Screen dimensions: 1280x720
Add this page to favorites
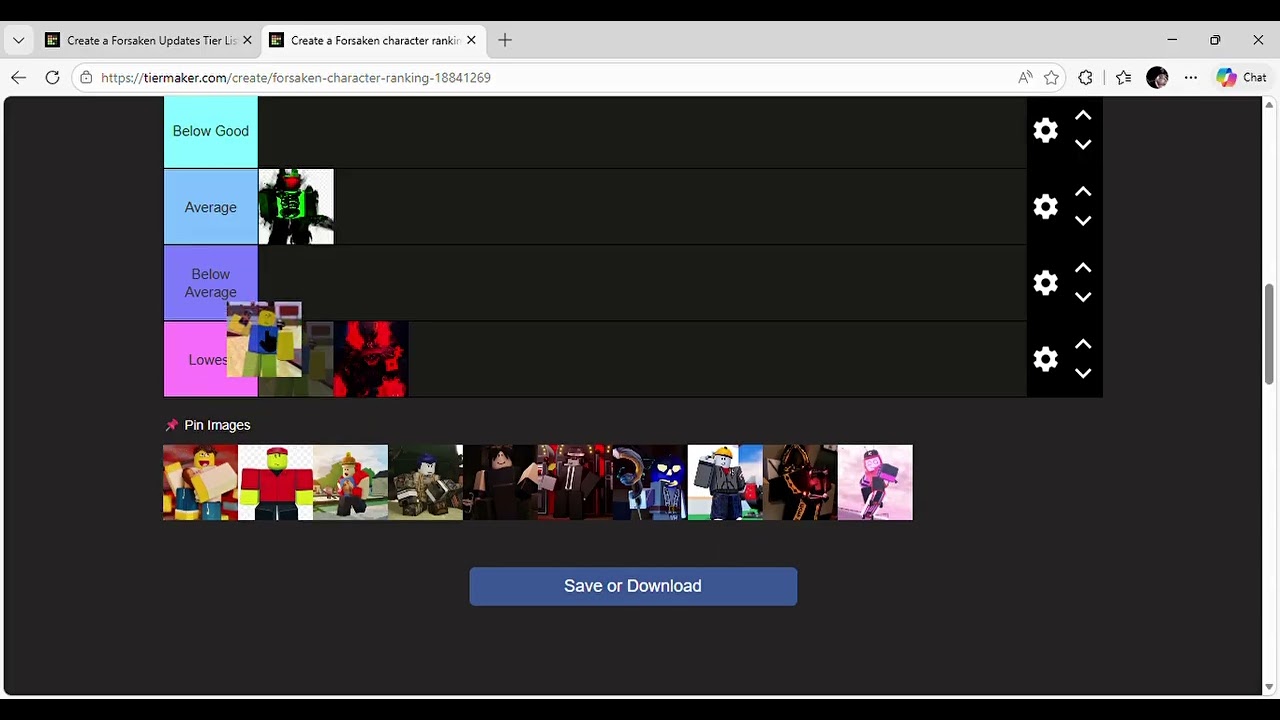click(1052, 77)
